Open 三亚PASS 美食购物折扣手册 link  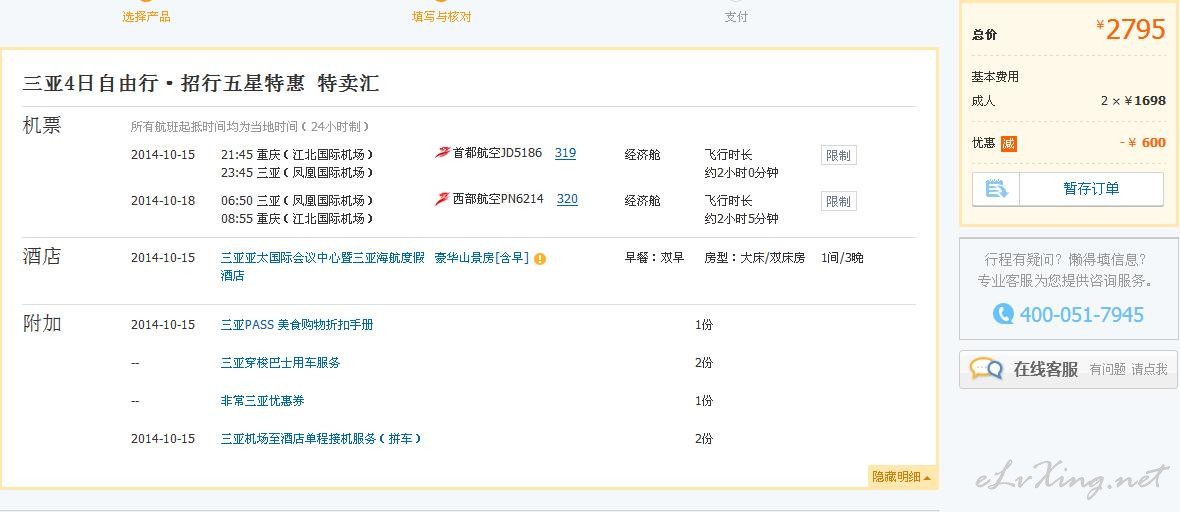coord(297,325)
